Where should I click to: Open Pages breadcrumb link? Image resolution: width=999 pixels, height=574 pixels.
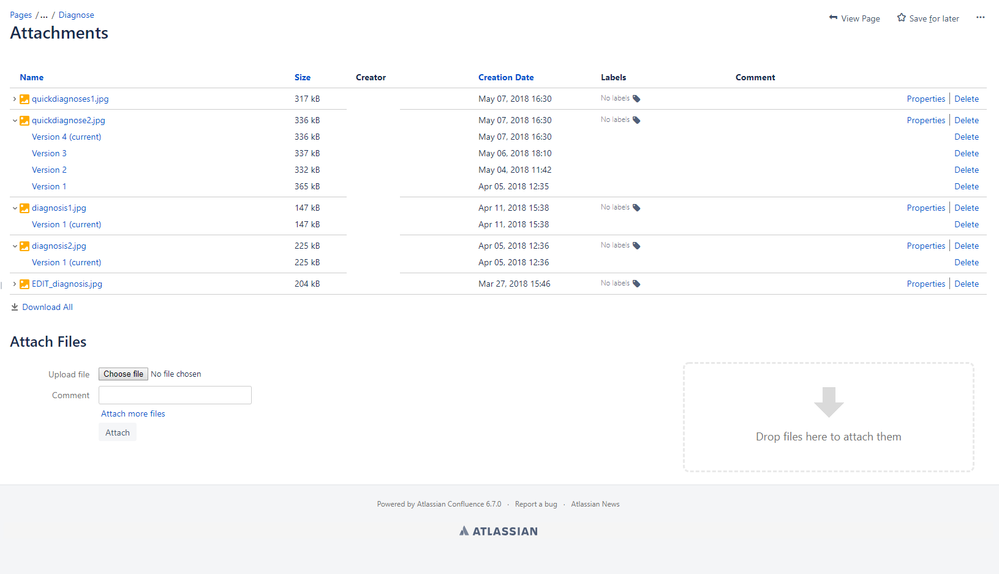click(20, 15)
